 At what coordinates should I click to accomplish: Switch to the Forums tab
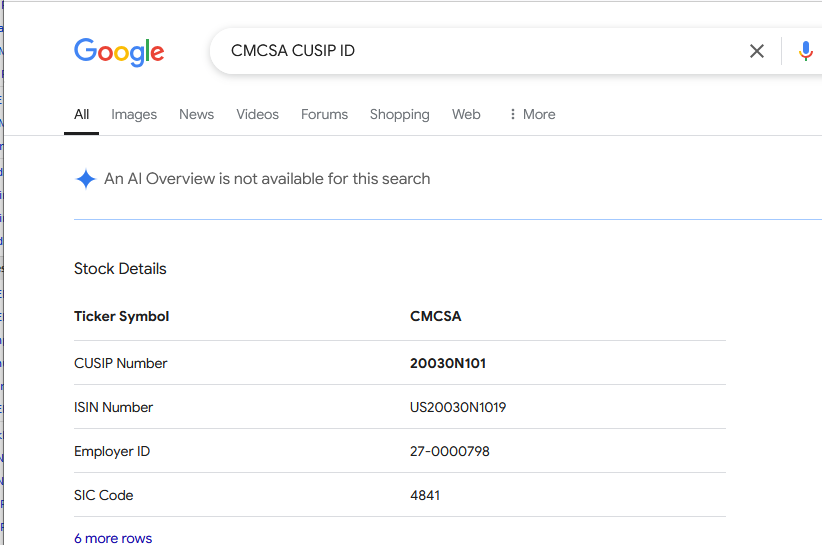(x=324, y=114)
